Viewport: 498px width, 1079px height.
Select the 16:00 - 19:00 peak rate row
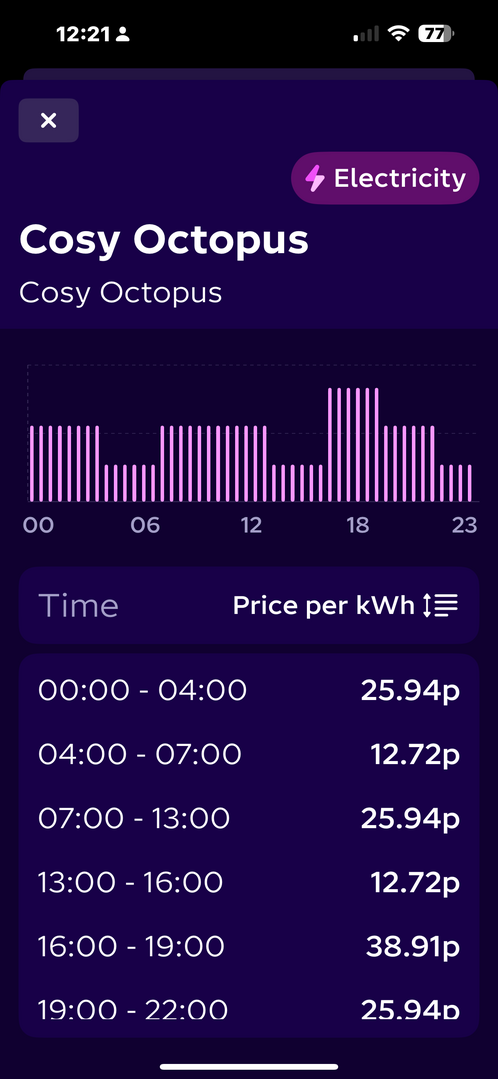248,946
